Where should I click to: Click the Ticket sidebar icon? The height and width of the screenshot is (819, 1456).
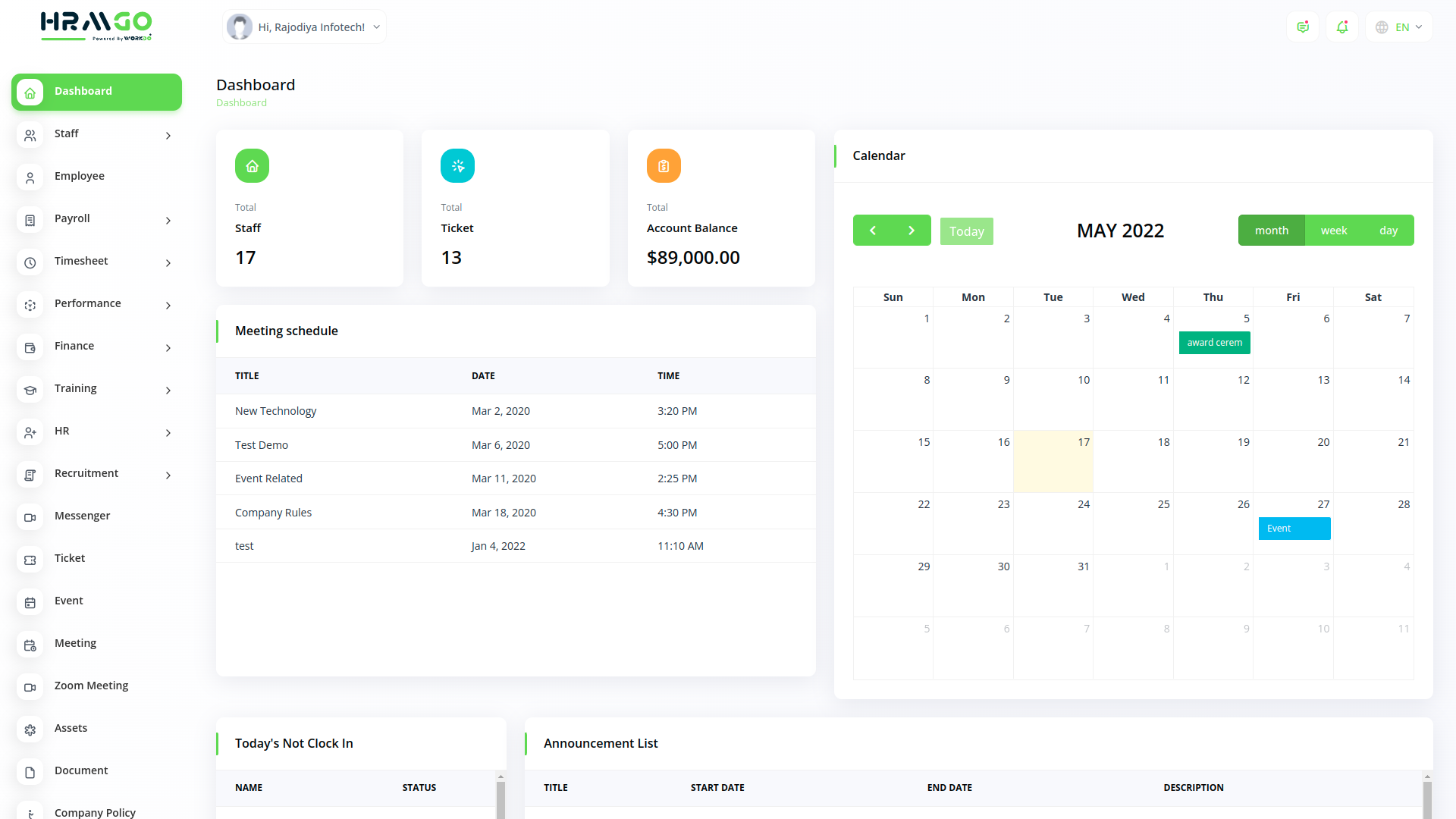(x=30, y=560)
